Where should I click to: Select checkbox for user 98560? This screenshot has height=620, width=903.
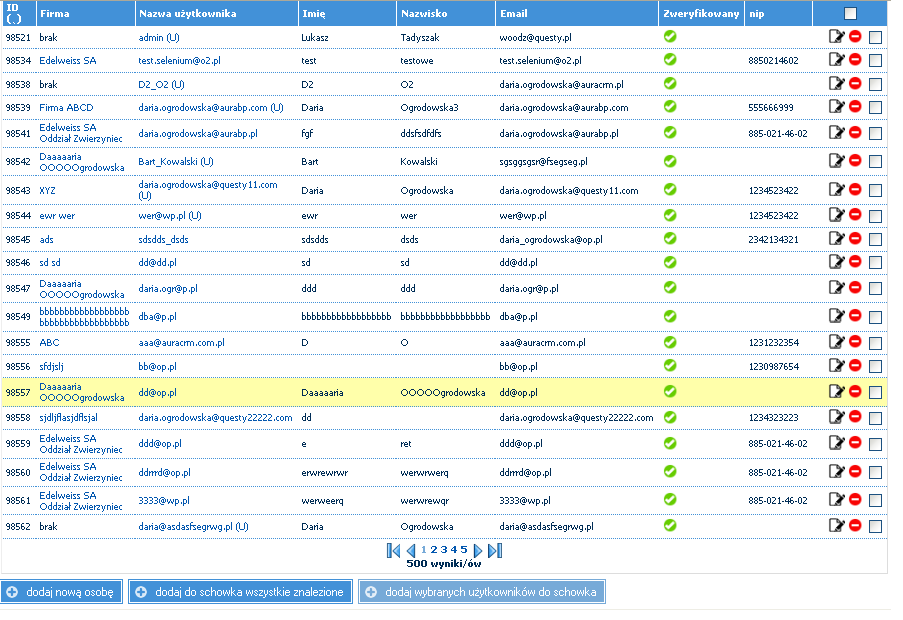(x=876, y=472)
